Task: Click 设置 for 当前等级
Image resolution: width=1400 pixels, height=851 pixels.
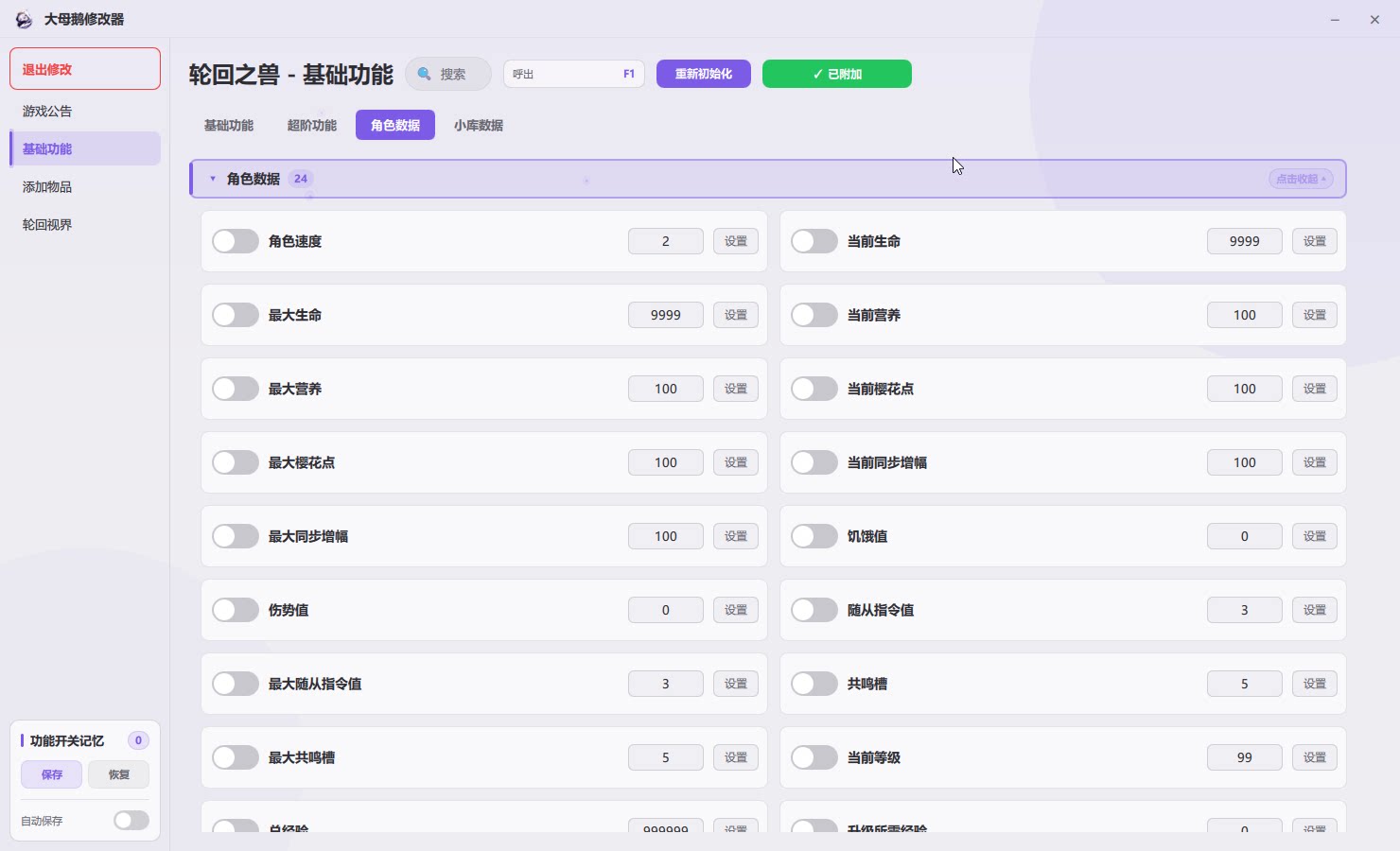Action: pyautogui.click(x=1315, y=757)
